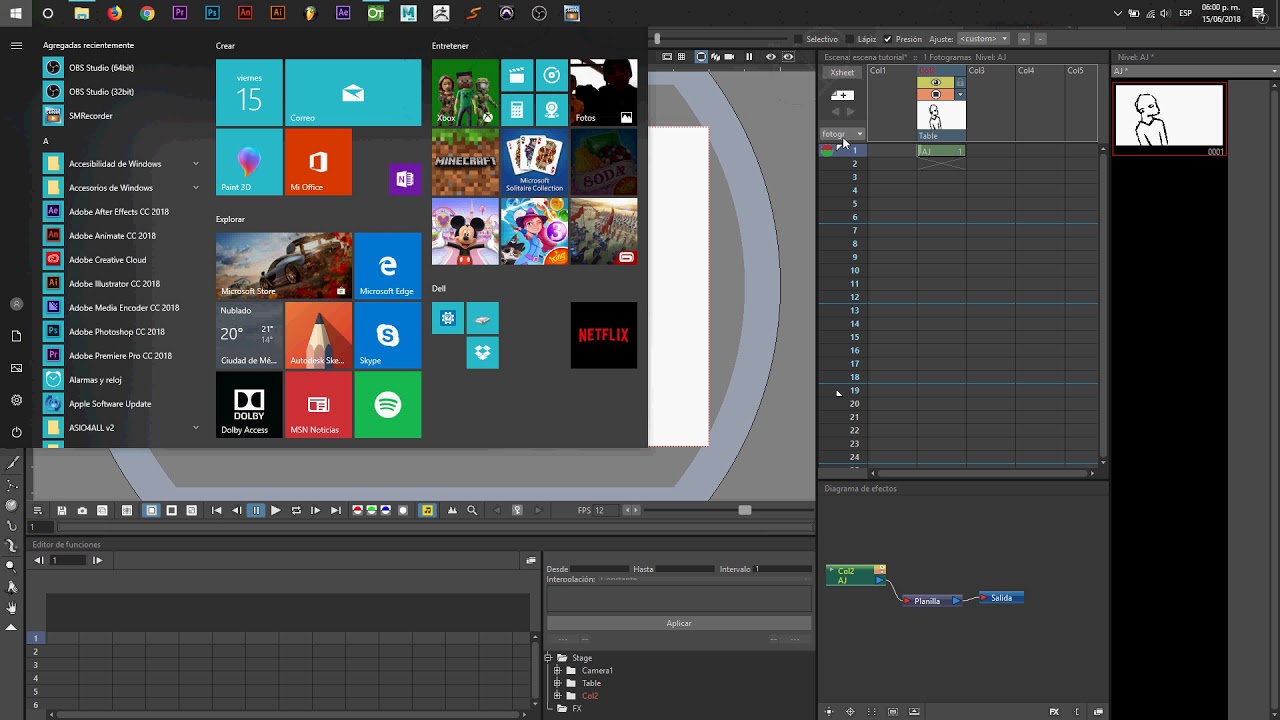The image size is (1280, 720).
Task: Click the Salida node in effects diagram
Action: click(1001, 598)
